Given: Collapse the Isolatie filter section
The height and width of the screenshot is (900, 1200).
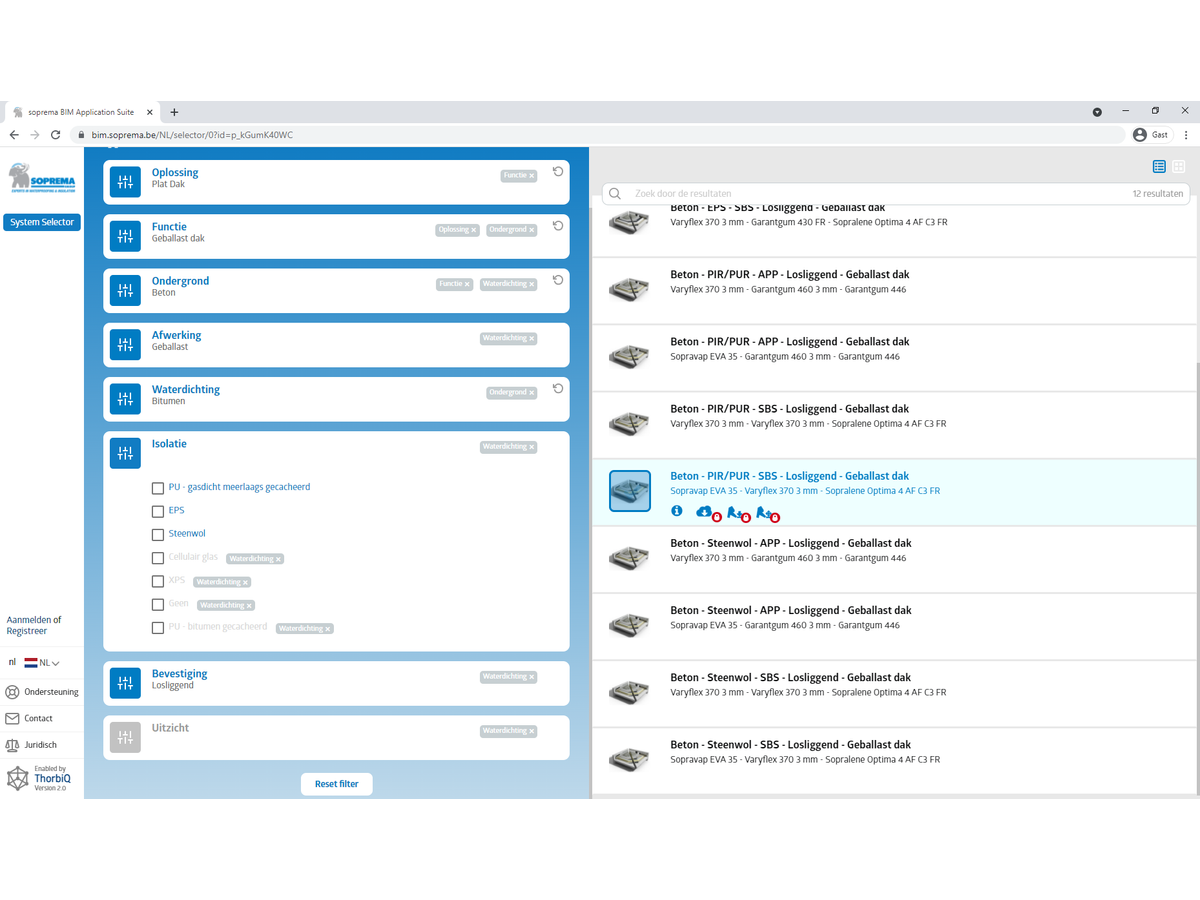Looking at the screenshot, I should (169, 444).
